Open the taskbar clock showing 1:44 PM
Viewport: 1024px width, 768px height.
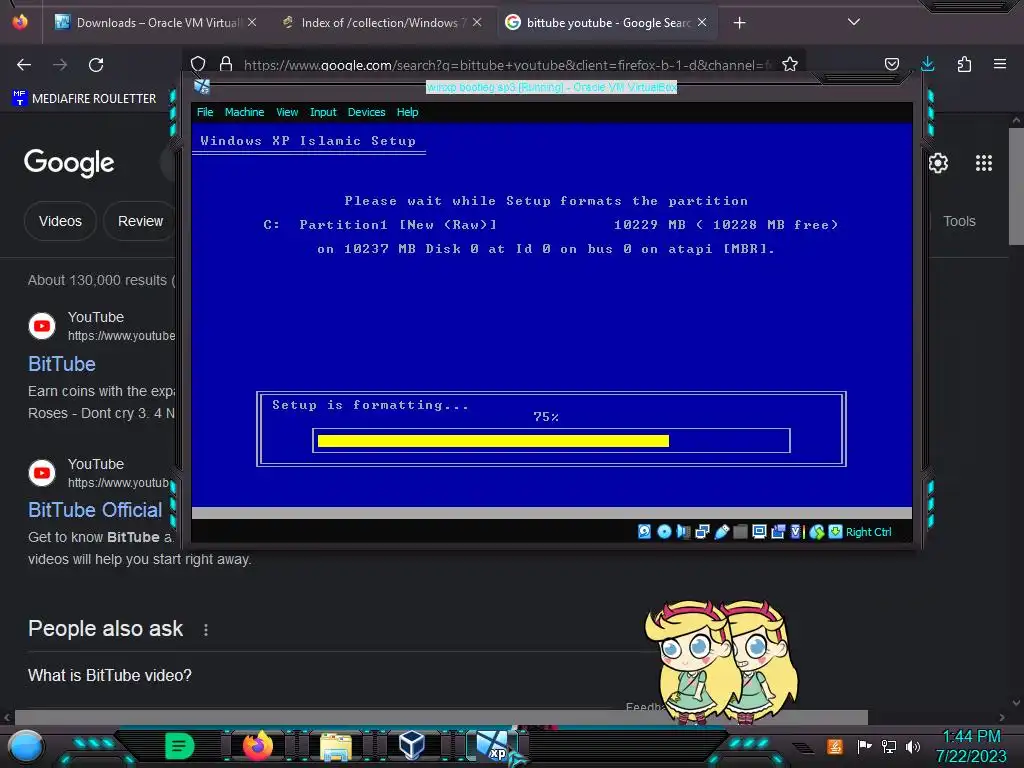[971, 746]
